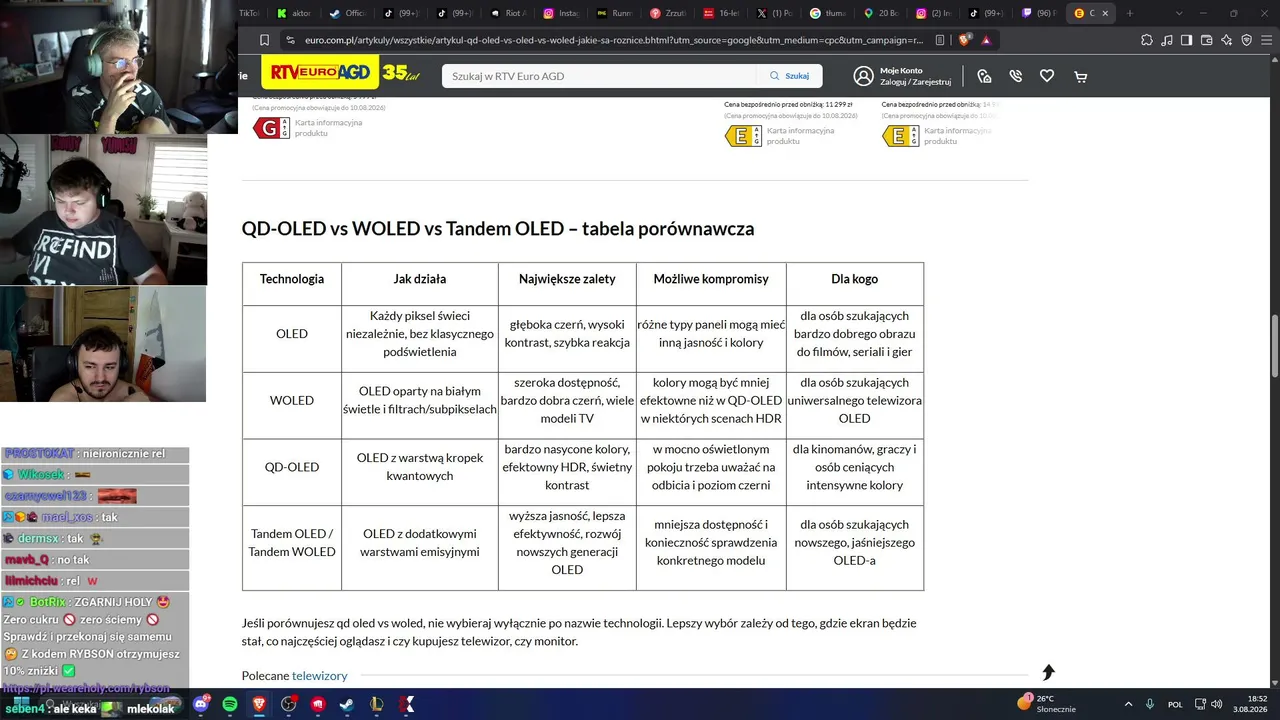Click the back-to-top arrow
Image resolution: width=1280 pixels, height=720 pixels.
click(1048, 672)
